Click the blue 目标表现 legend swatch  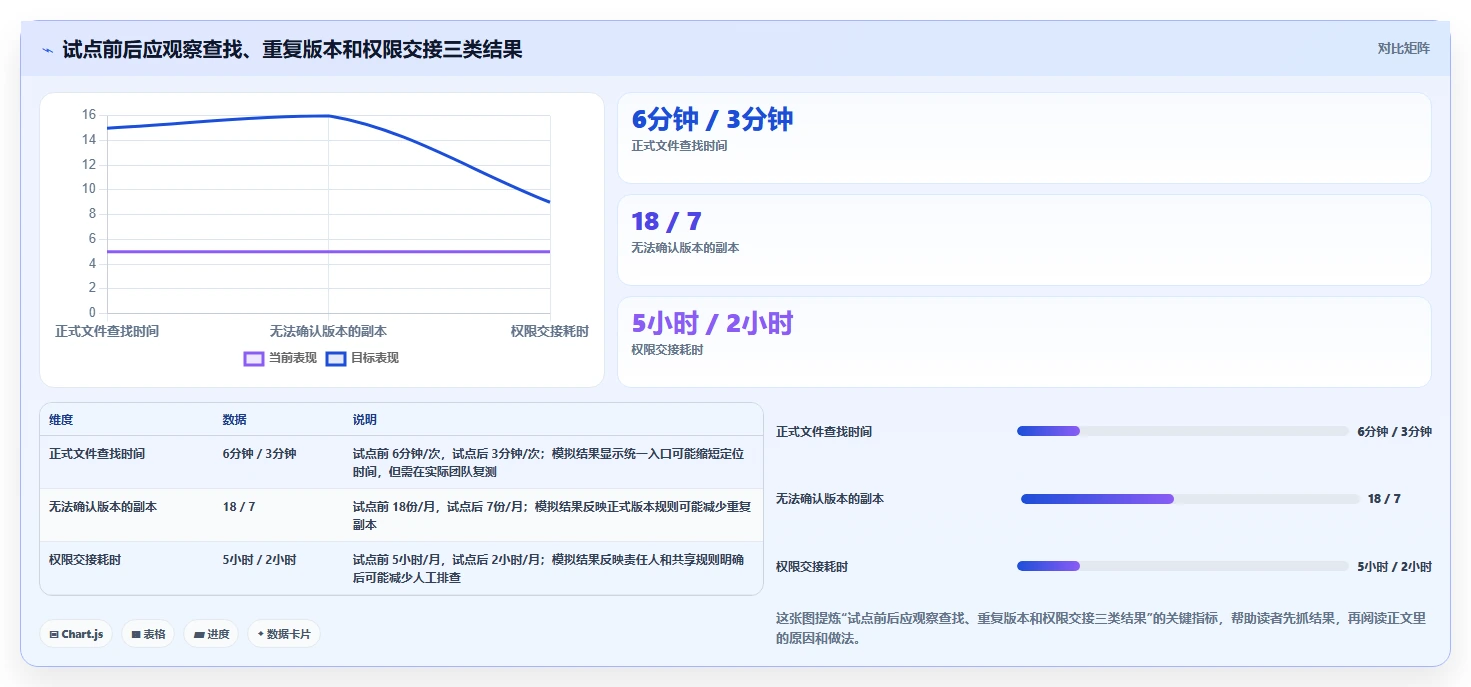click(336, 358)
